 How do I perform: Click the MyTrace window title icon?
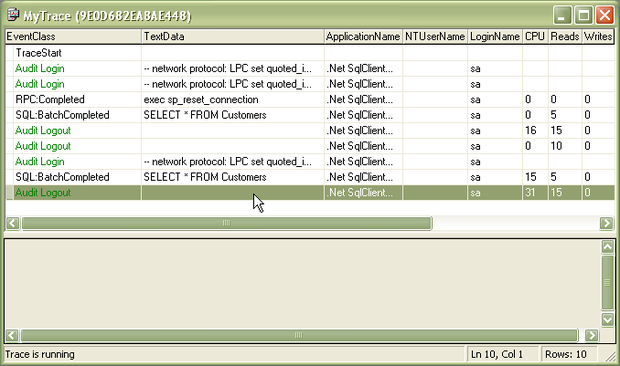13,15
